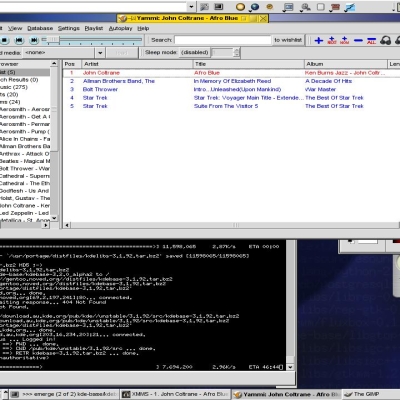The height and width of the screenshot is (400, 400).
Task: Open the media dropdown showing <none>
Action: click(x=63, y=53)
